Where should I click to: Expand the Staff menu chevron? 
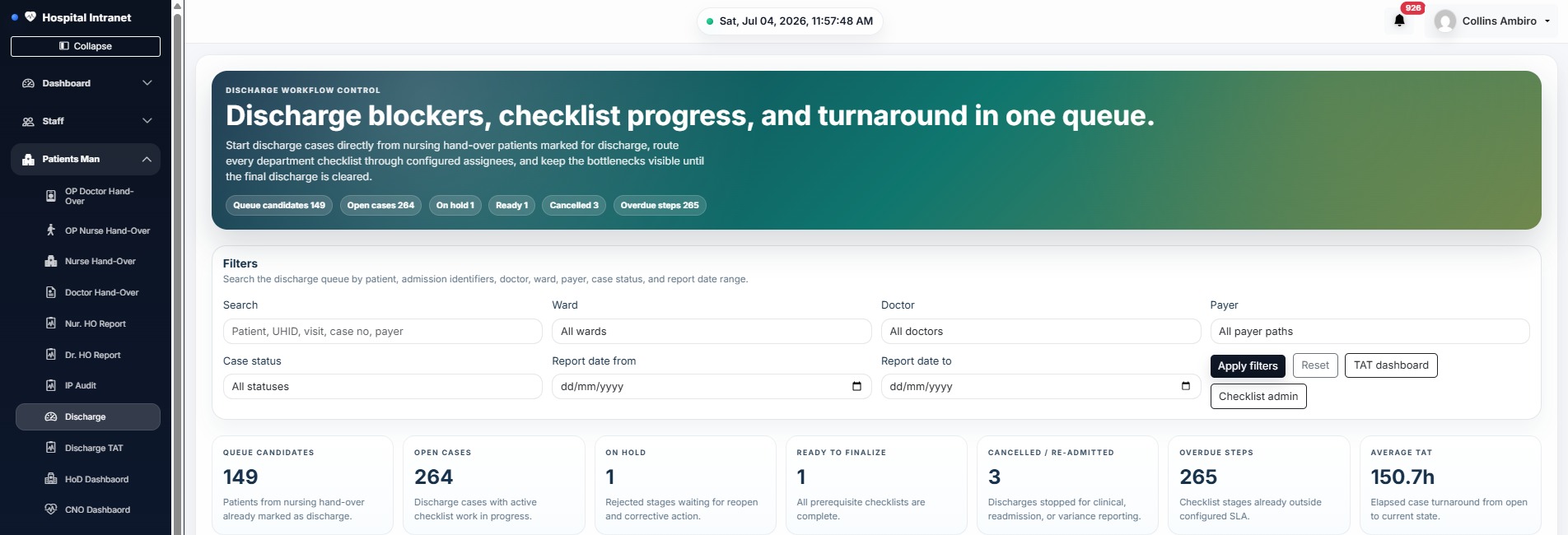point(147,121)
